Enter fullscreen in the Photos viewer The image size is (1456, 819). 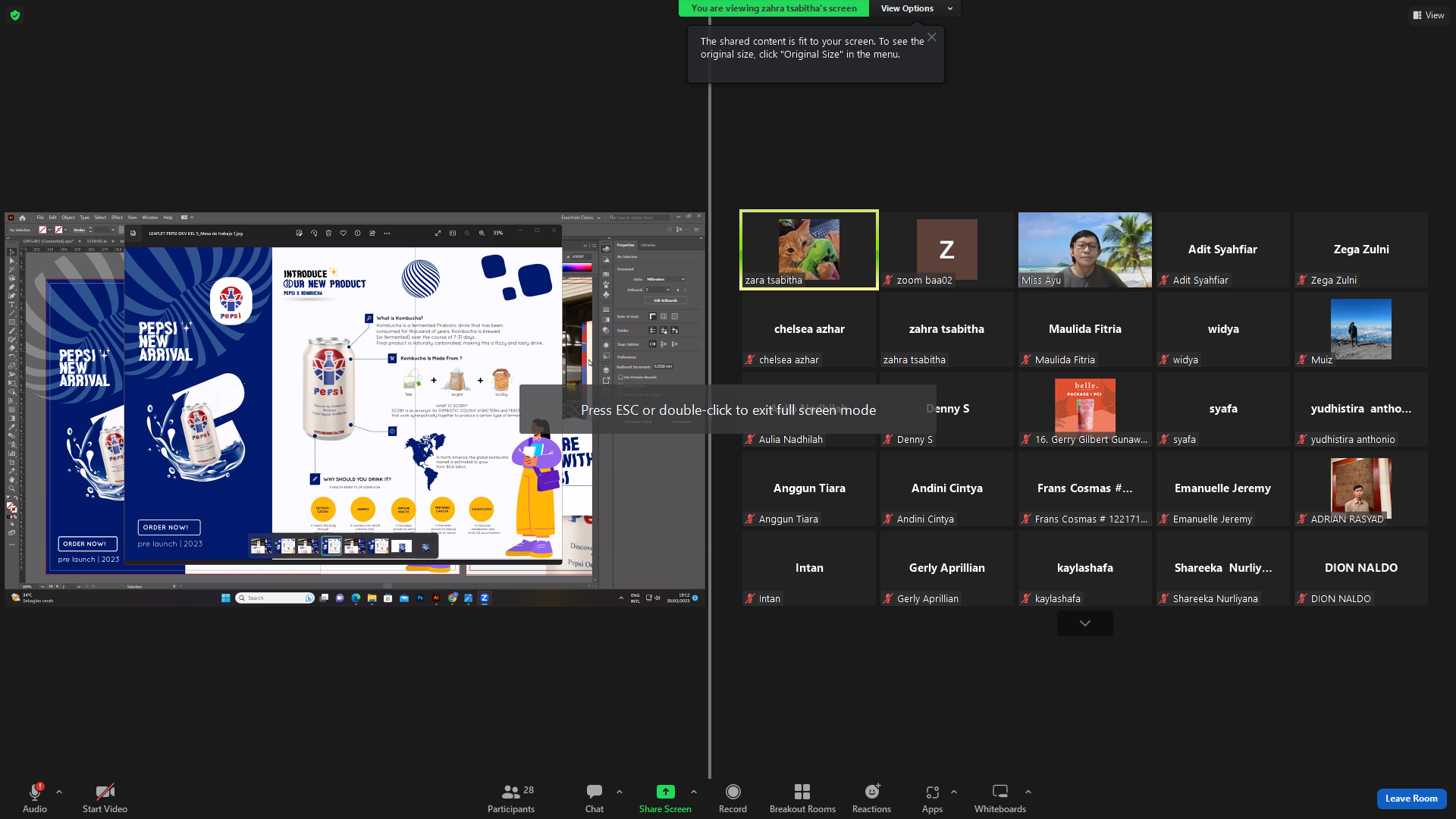[x=438, y=234]
